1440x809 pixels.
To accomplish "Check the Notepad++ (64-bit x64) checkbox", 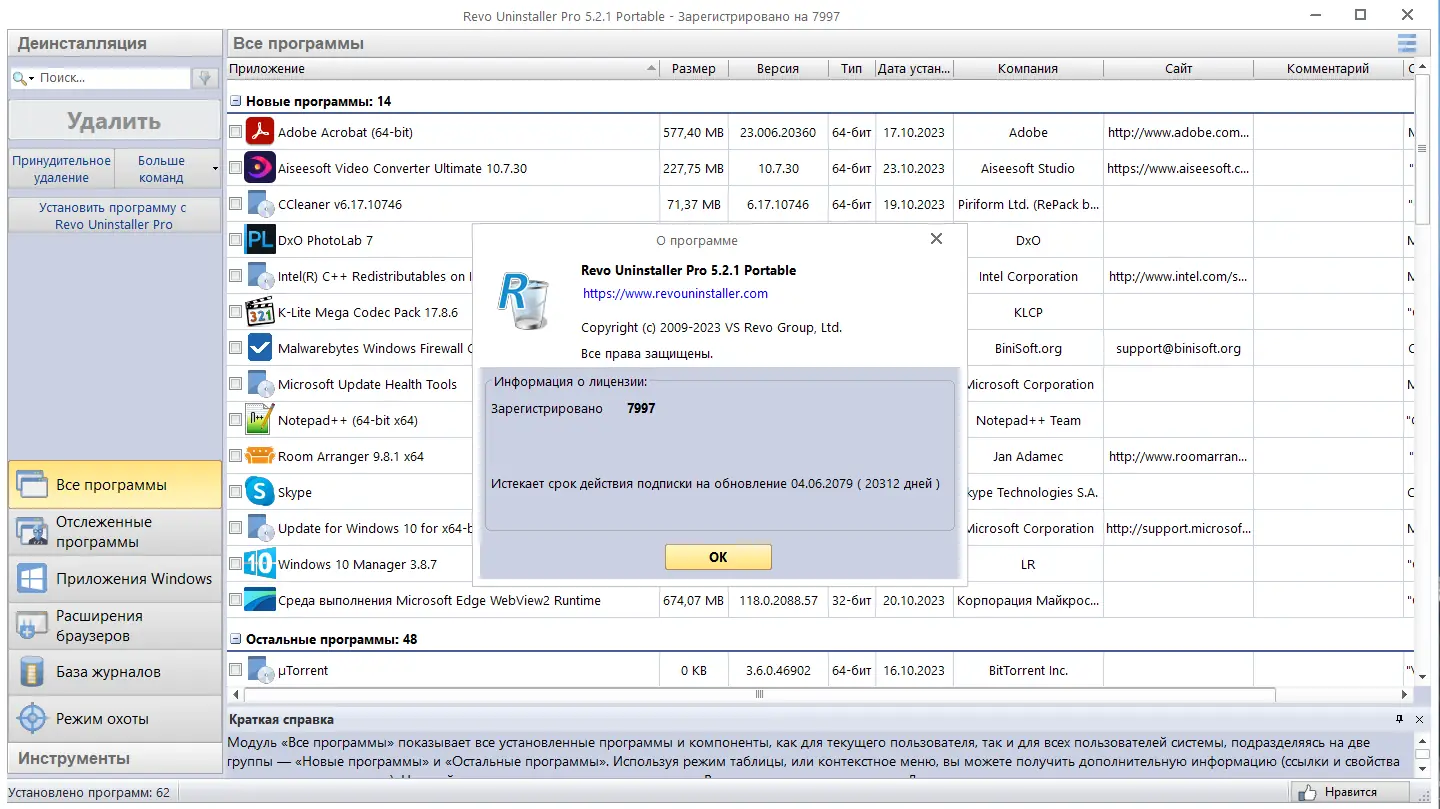I will click(235, 420).
